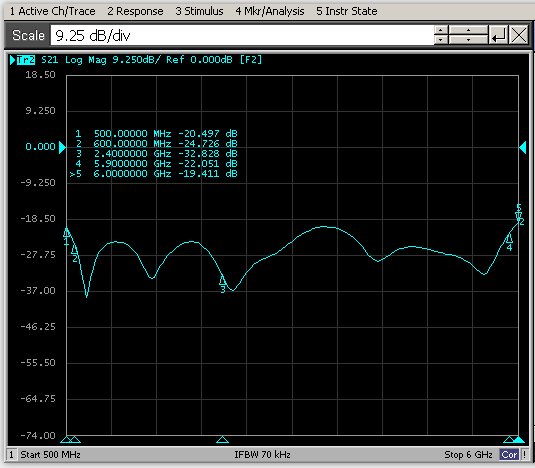Close the Scale entry bar

pos(519,35)
